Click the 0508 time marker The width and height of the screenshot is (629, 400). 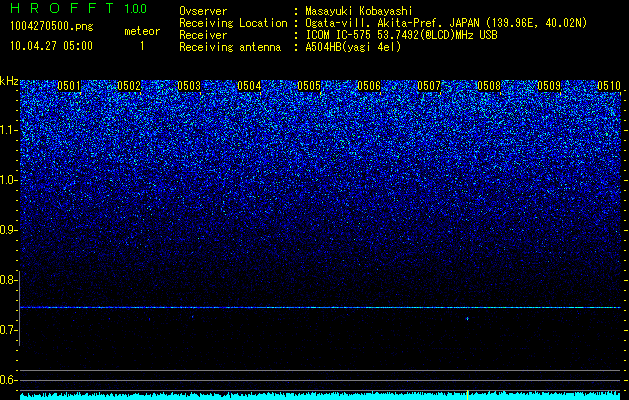(x=489, y=86)
